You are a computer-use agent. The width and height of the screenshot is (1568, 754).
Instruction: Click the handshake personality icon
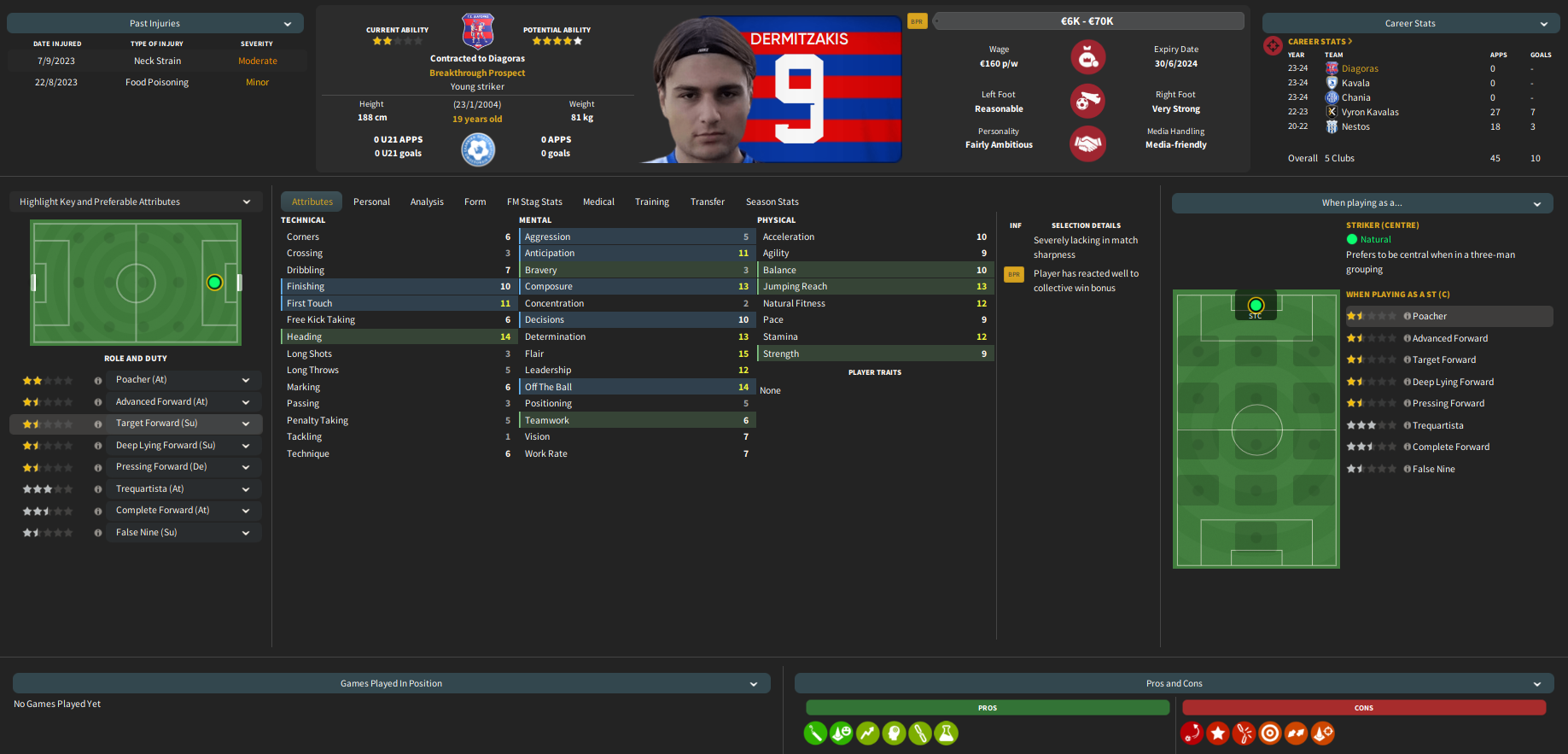tap(1087, 143)
